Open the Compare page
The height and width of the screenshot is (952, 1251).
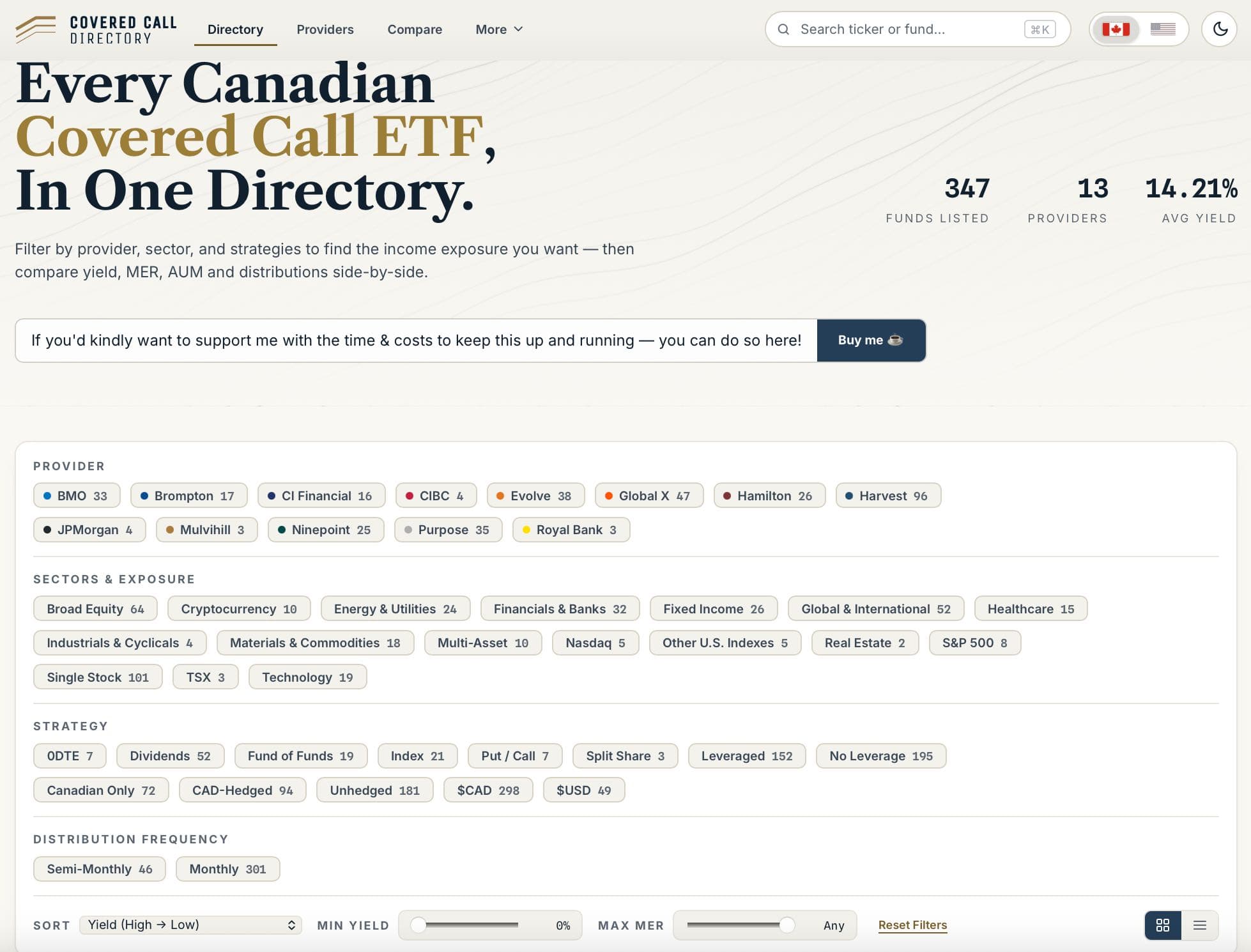tap(415, 29)
